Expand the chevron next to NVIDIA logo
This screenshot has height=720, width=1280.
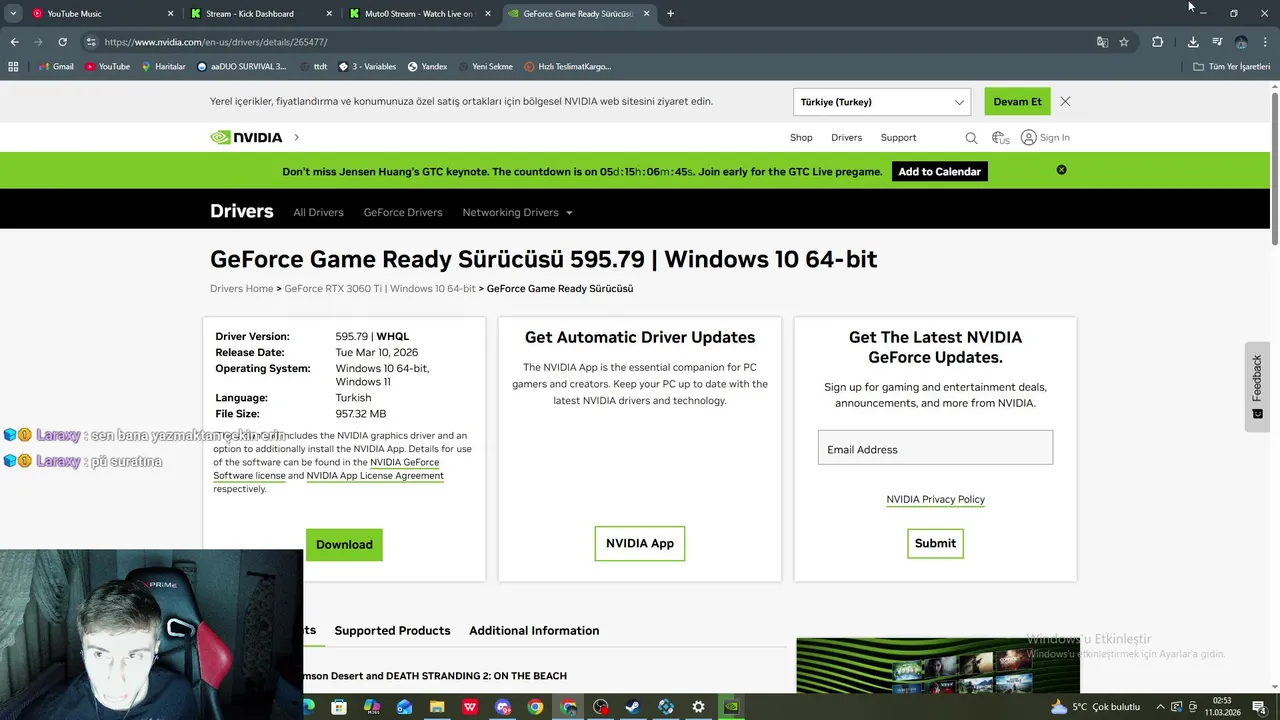click(x=297, y=138)
